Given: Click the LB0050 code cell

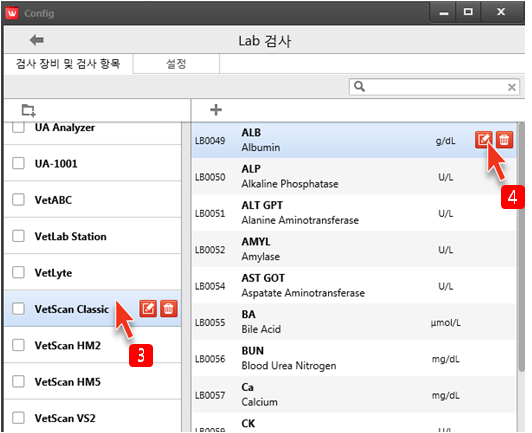Looking at the screenshot, I should [x=210, y=177].
